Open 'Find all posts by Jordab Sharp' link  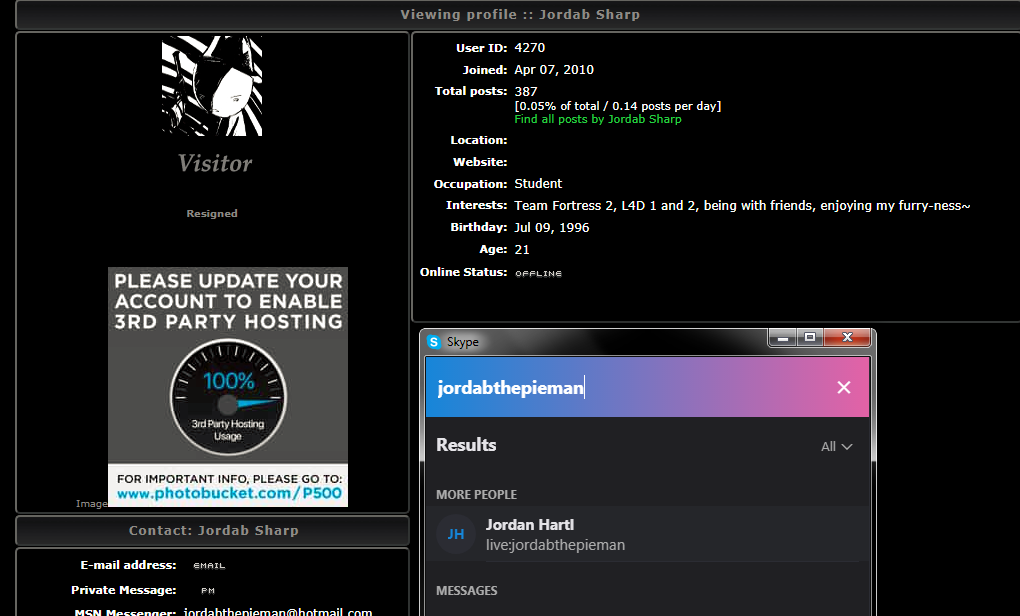click(598, 119)
